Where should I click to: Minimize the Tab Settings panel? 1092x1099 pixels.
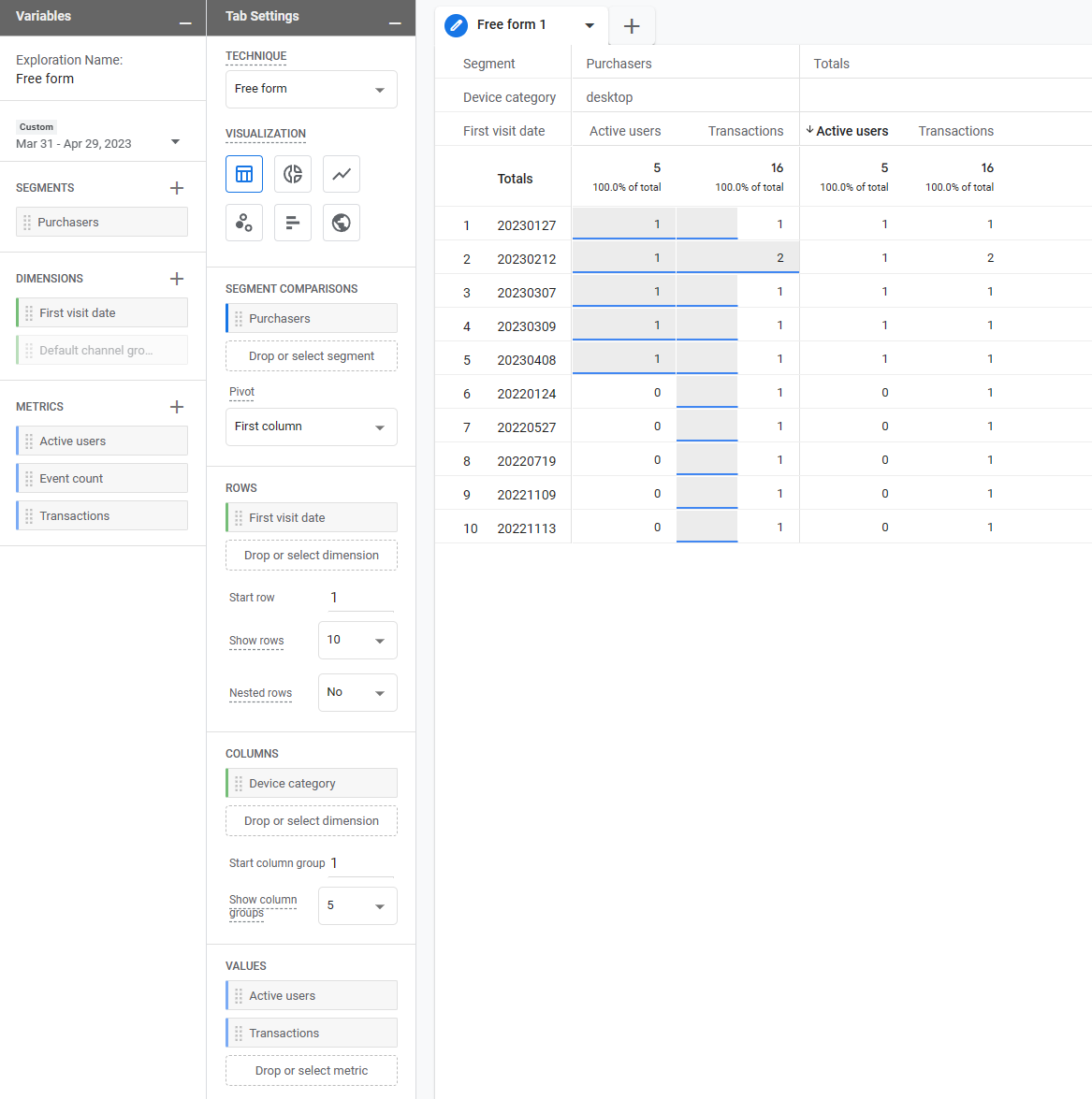point(395,23)
